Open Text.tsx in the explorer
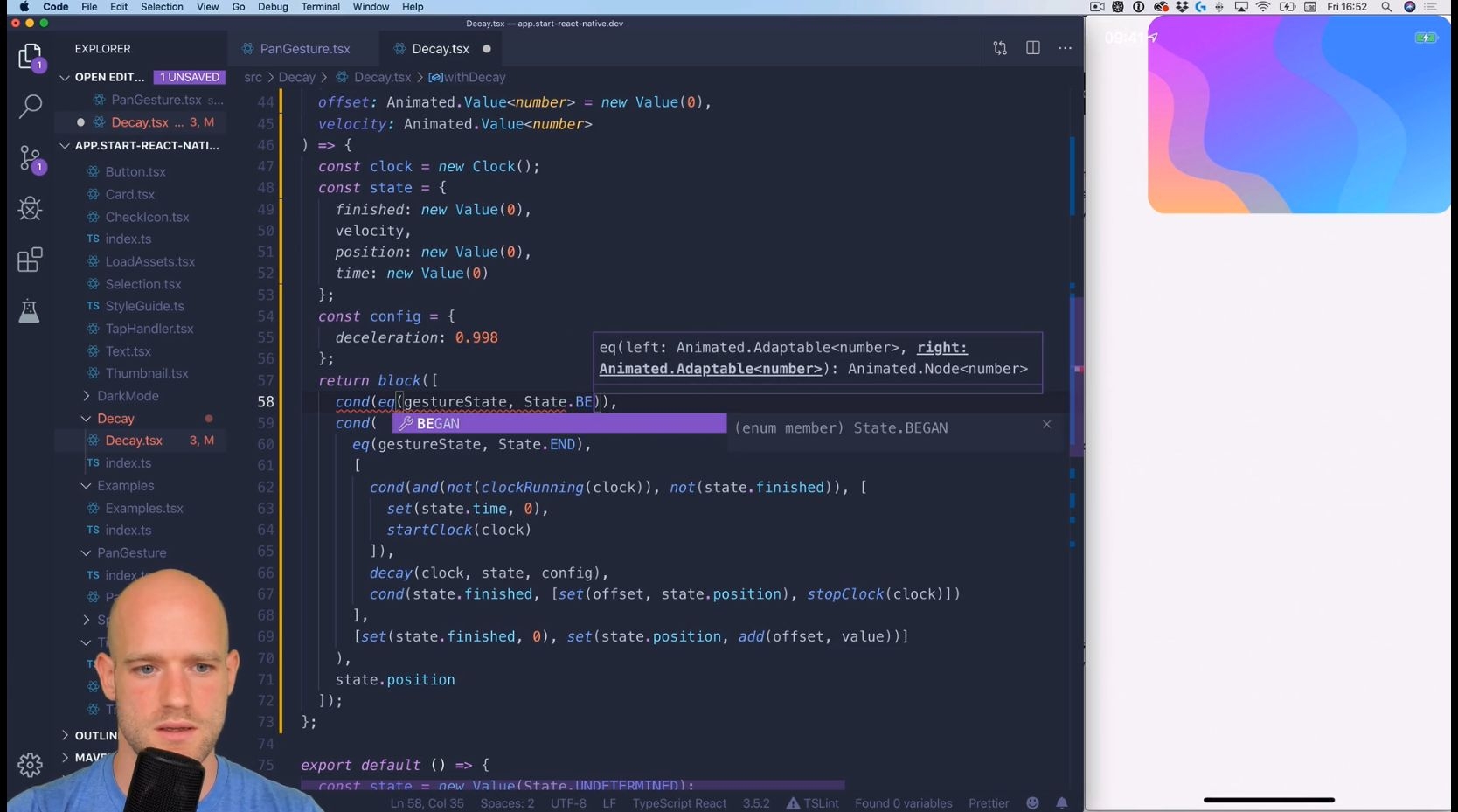 (x=128, y=351)
